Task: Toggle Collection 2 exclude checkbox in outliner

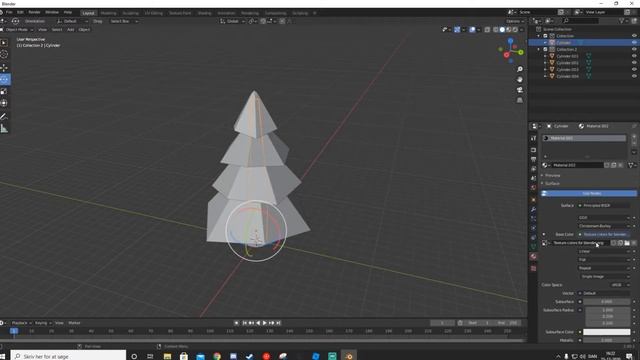Action: point(545,49)
